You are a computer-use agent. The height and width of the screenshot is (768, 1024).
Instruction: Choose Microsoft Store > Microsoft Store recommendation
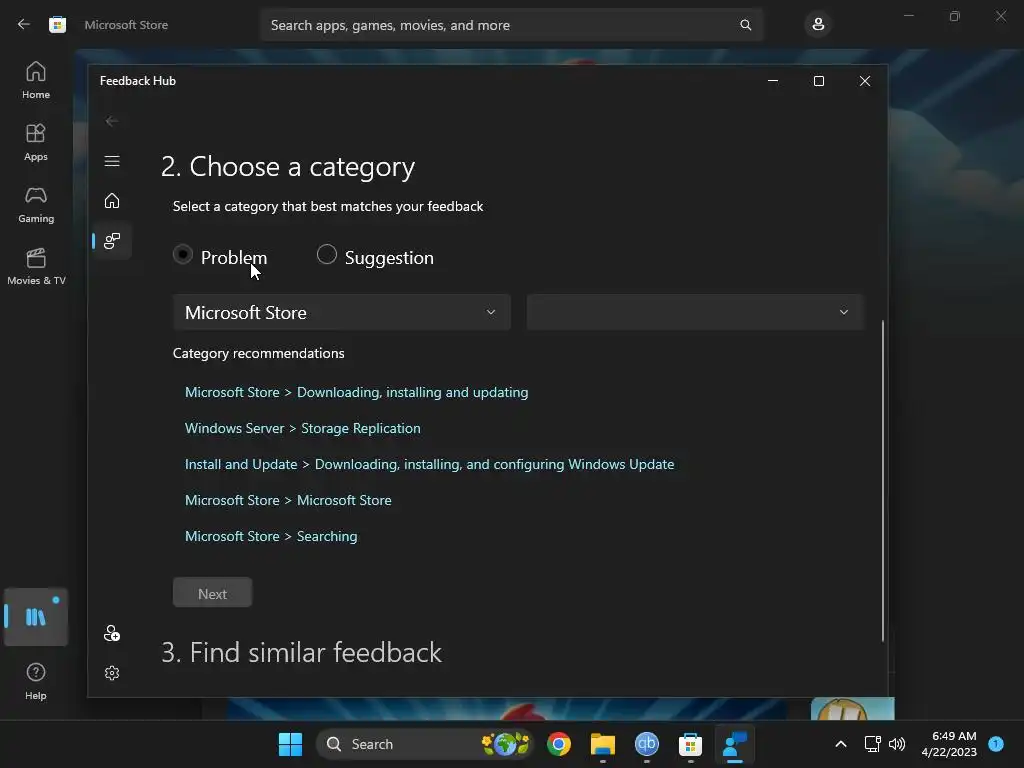pyautogui.click(x=288, y=500)
